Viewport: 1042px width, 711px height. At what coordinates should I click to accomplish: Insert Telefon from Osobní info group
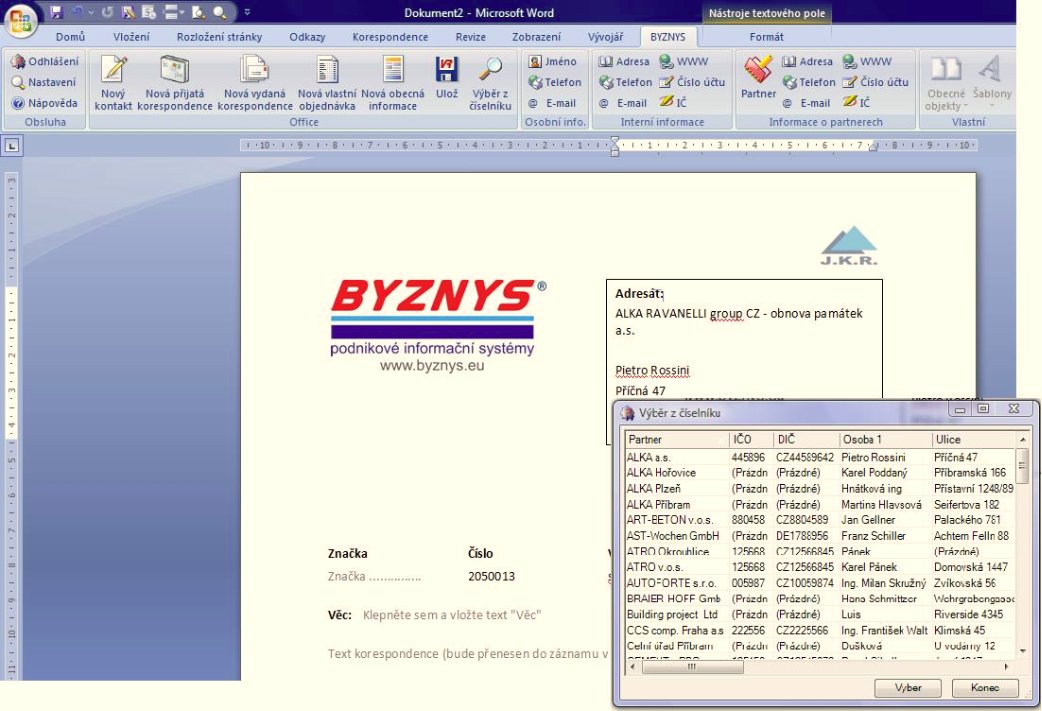(554, 82)
